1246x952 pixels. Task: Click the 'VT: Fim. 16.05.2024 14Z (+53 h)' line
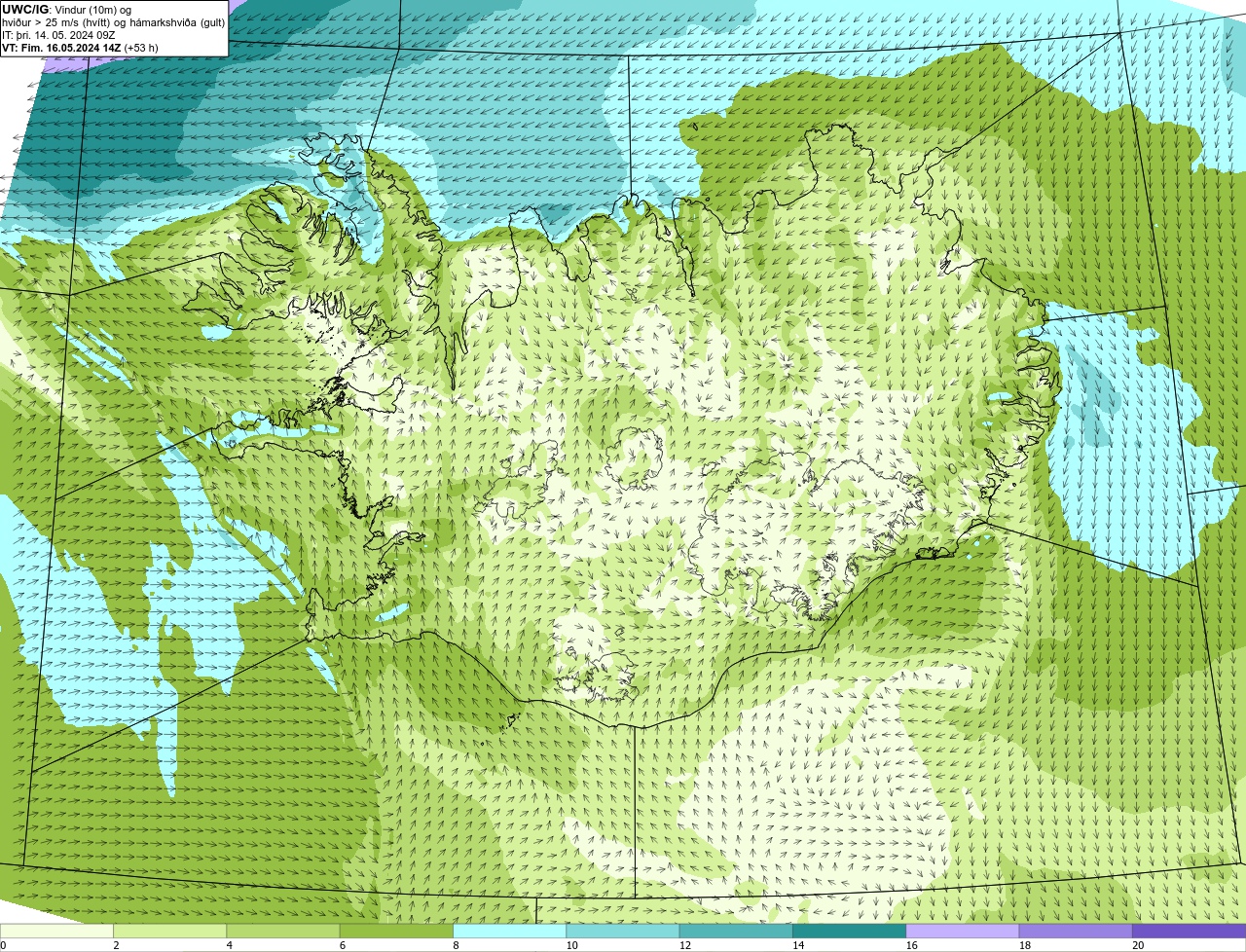(80, 48)
